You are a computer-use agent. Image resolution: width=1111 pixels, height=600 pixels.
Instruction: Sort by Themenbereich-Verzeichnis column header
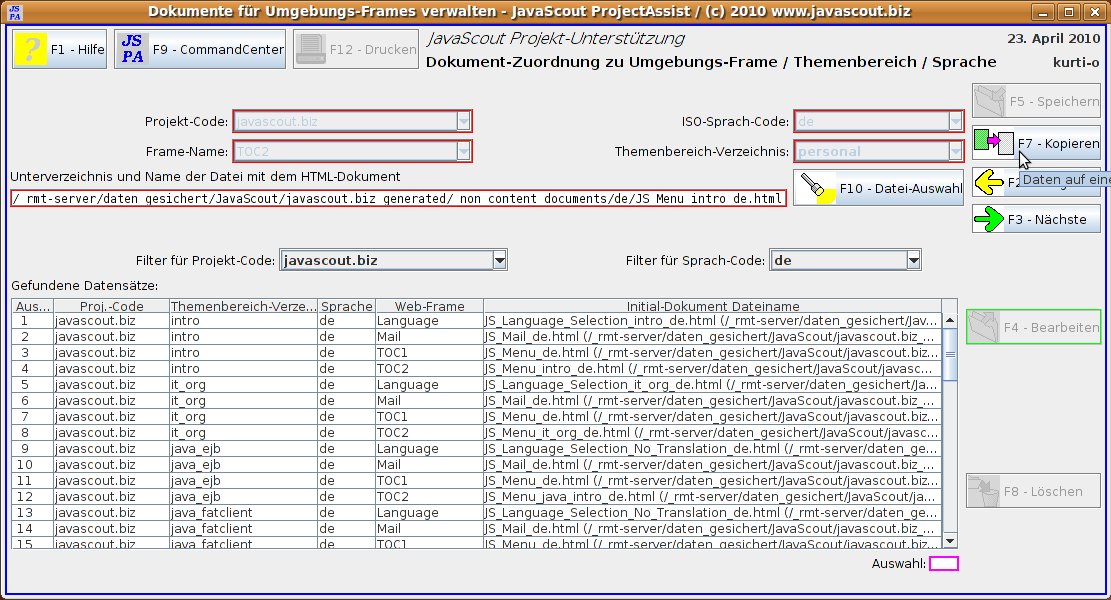241,306
